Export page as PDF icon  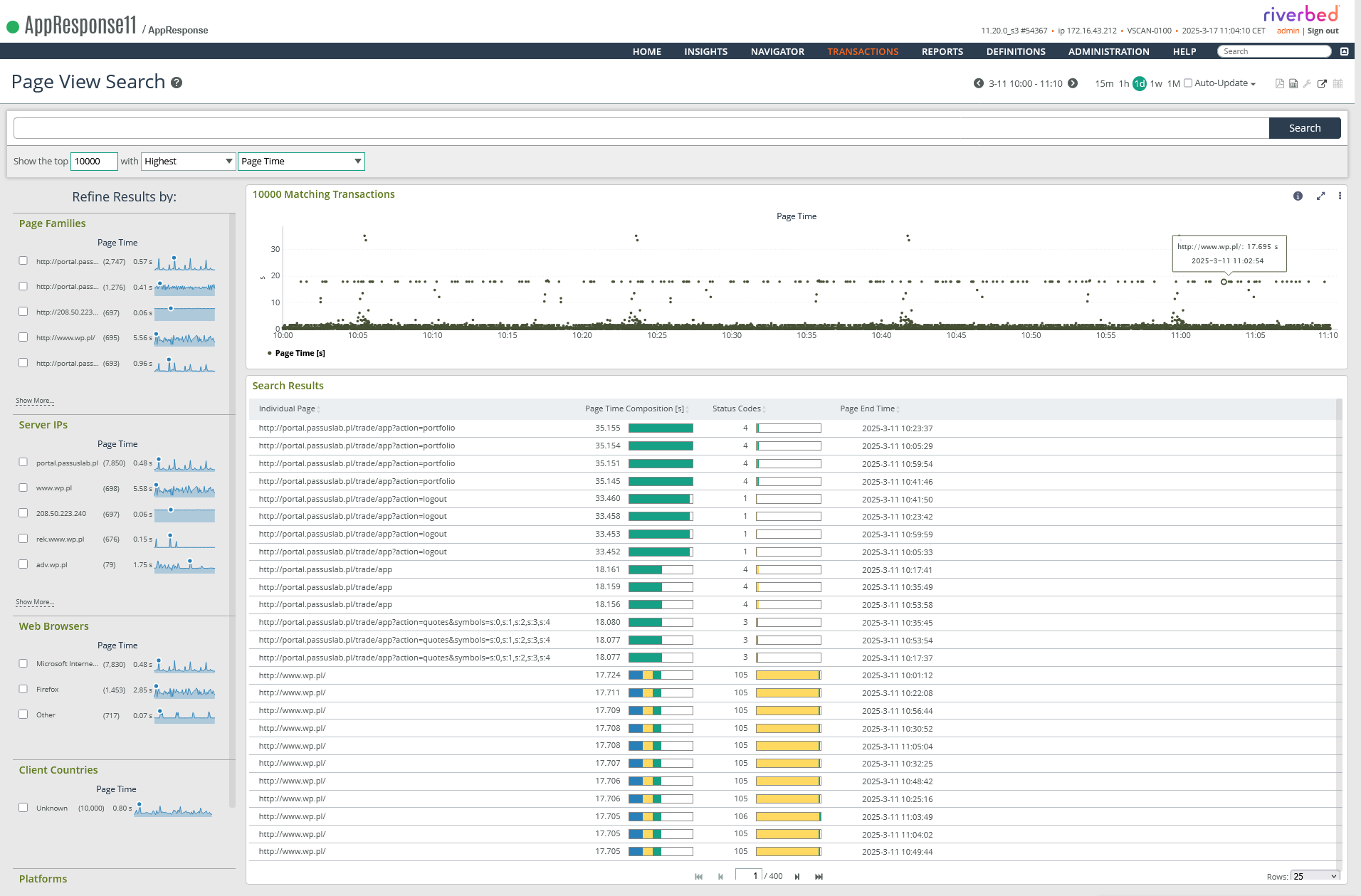pyautogui.click(x=1280, y=83)
